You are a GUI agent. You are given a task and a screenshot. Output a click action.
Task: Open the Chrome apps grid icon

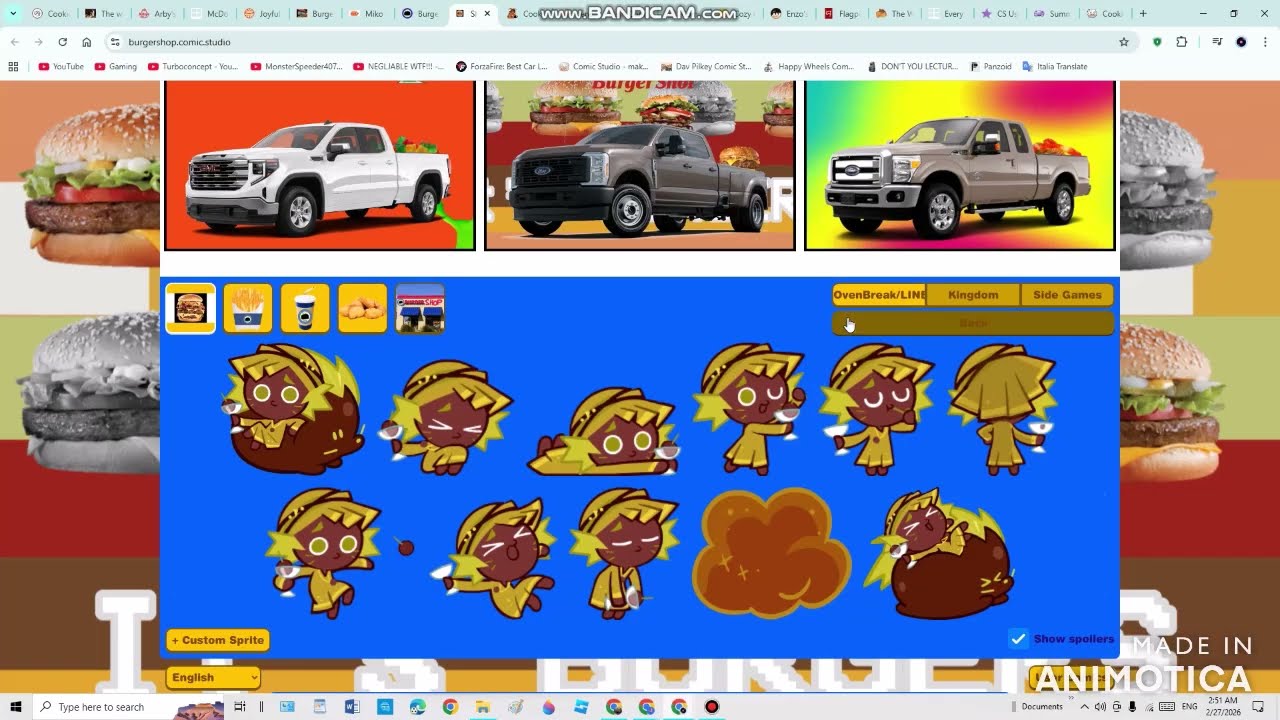pyautogui.click(x=13, y=66)
